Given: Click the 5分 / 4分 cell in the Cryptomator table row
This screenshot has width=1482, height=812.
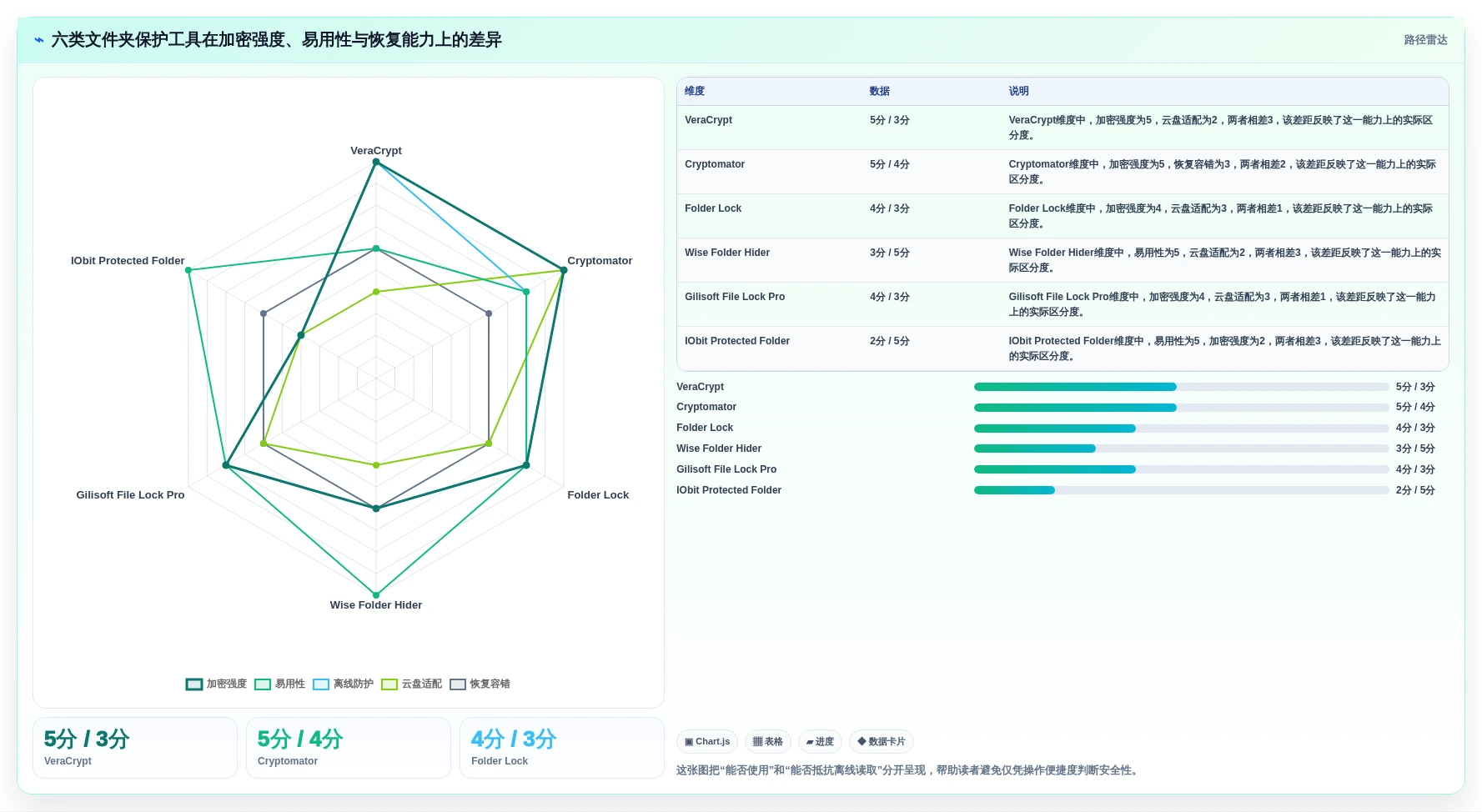Looking at the screenshot, I should [889, 164].
